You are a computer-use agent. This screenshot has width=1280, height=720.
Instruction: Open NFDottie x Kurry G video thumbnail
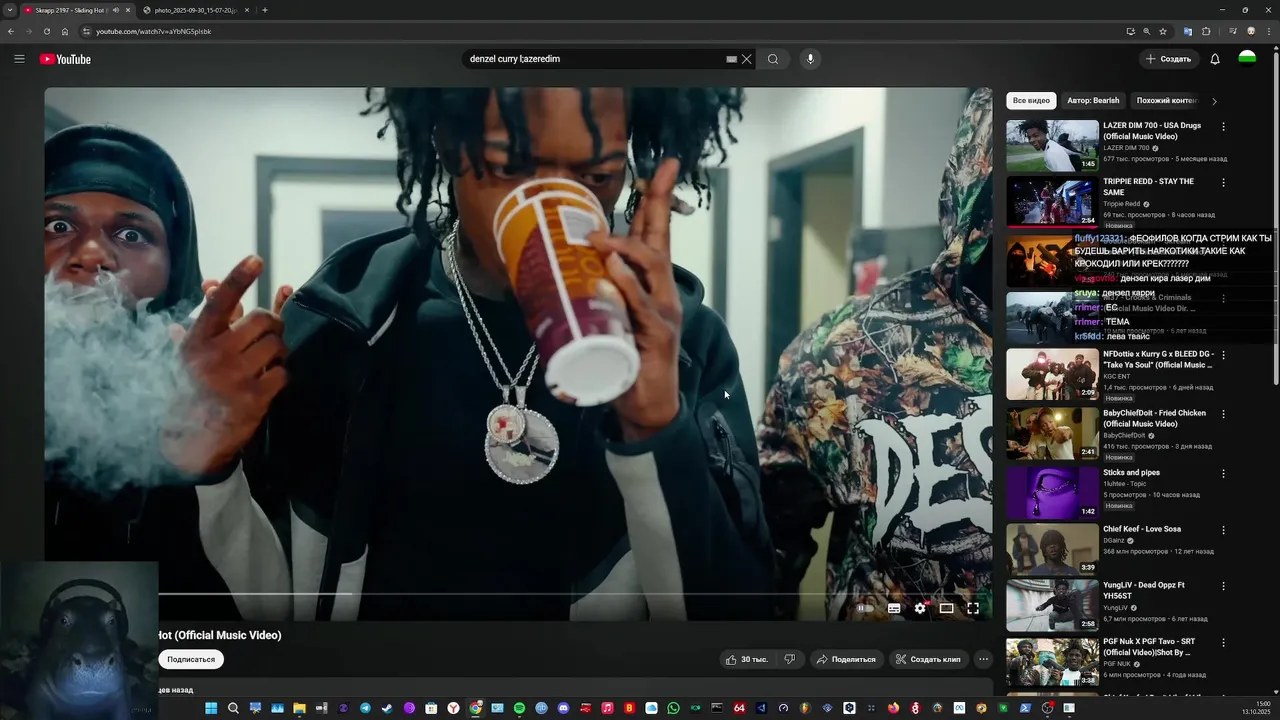tap(1052, 374)
